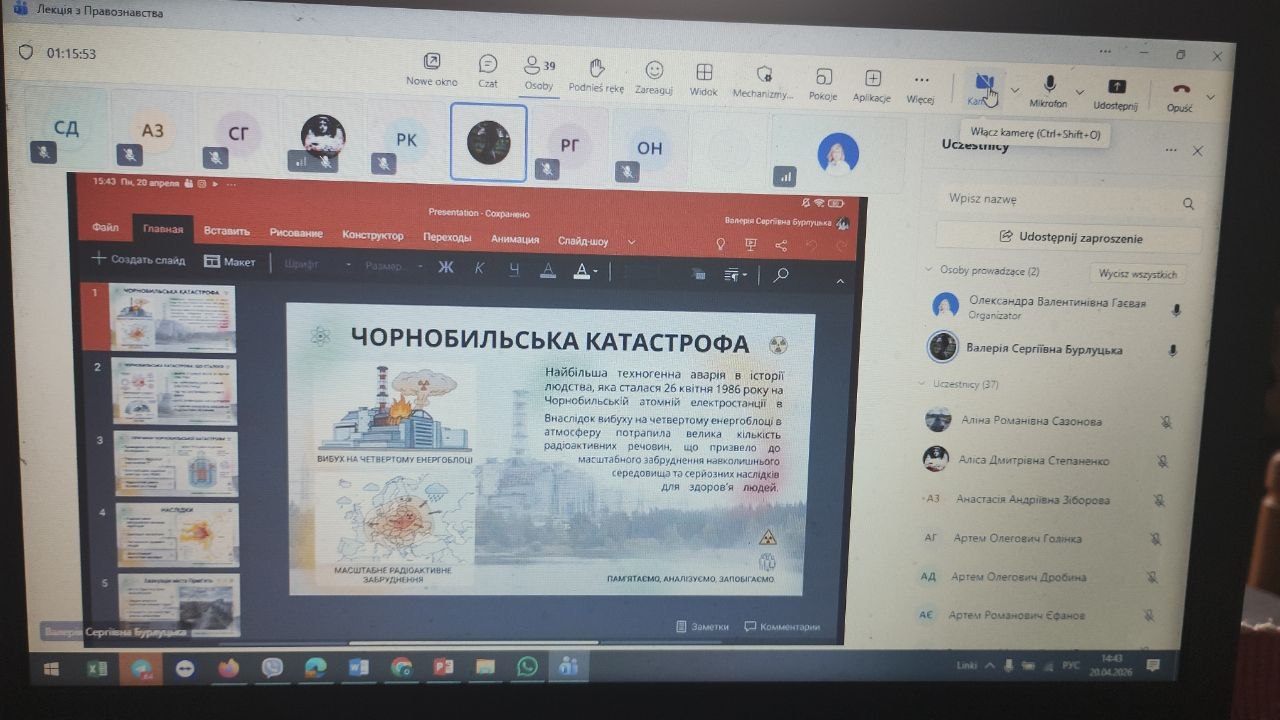Viewport: 1280px width, 720px height.
Task: Click Udostępnij zaproszenie button
Action: coord(1068,238)
